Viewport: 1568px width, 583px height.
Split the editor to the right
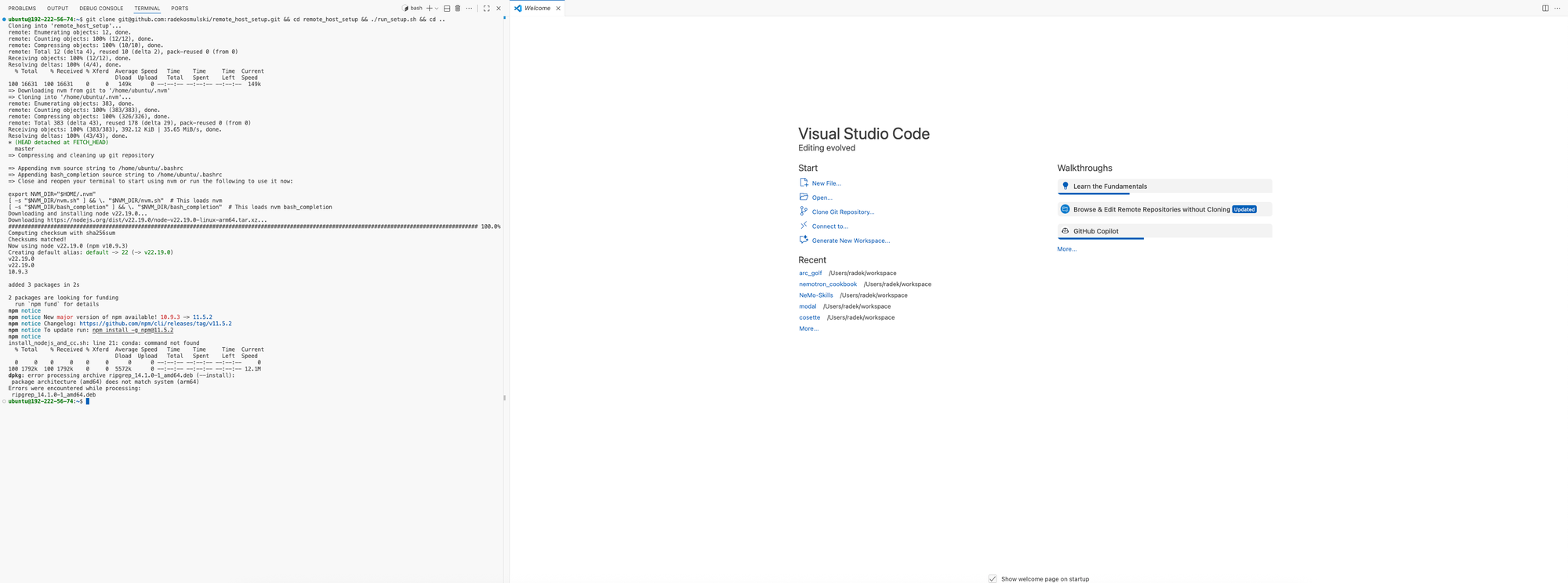point(1545,9)
